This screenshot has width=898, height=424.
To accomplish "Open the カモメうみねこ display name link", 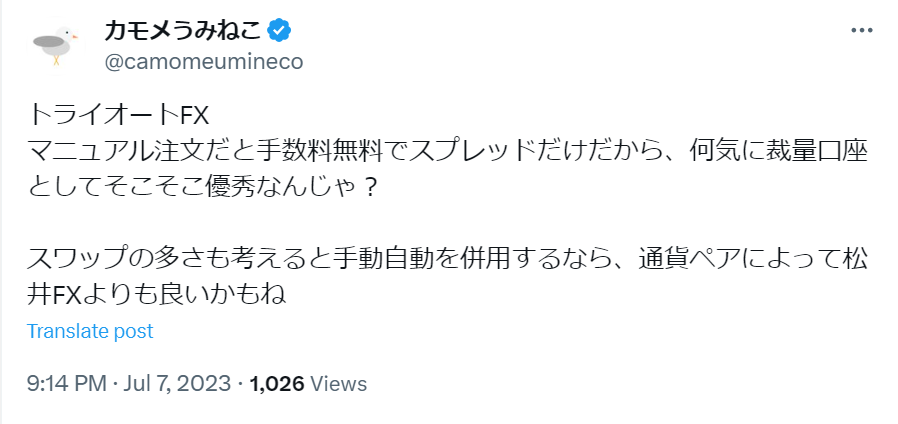I will click(x=184, y=31).
